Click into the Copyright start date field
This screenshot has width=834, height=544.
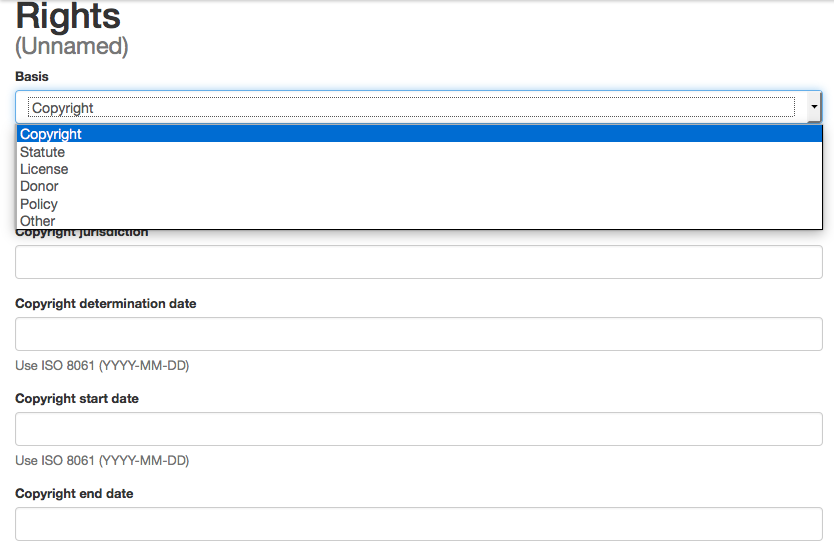point(418,429)
